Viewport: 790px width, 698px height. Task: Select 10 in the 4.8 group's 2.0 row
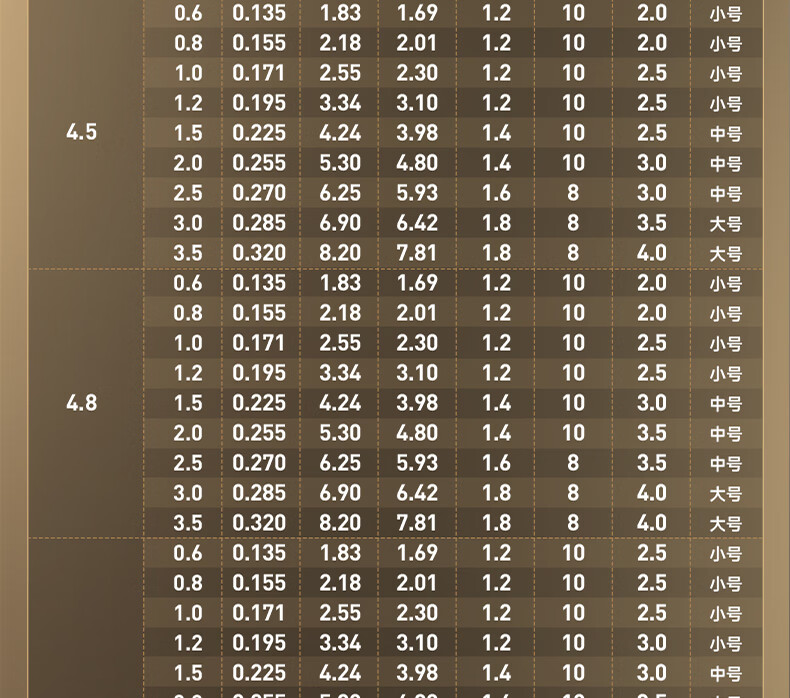click(573, 433)
